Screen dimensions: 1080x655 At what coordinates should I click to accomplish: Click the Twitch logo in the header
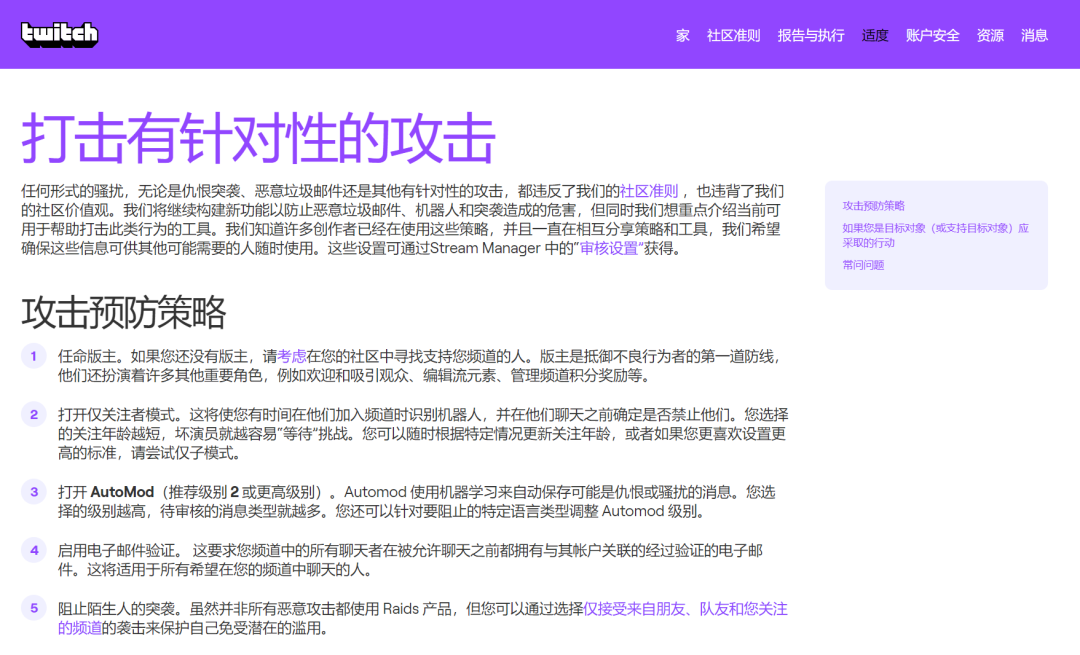(x=59, y=34)
